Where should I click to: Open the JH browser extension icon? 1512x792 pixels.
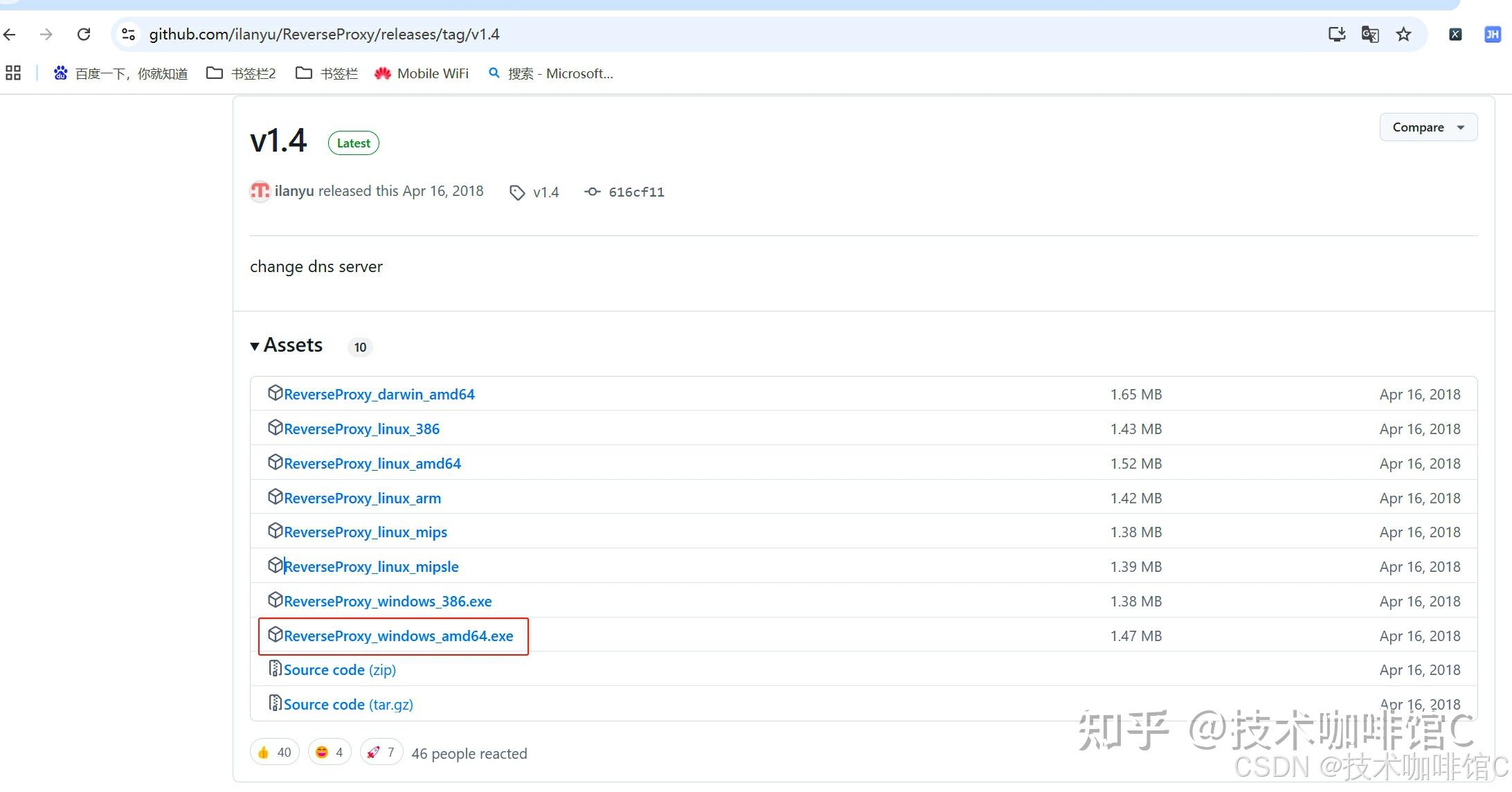pos(1492,34)
